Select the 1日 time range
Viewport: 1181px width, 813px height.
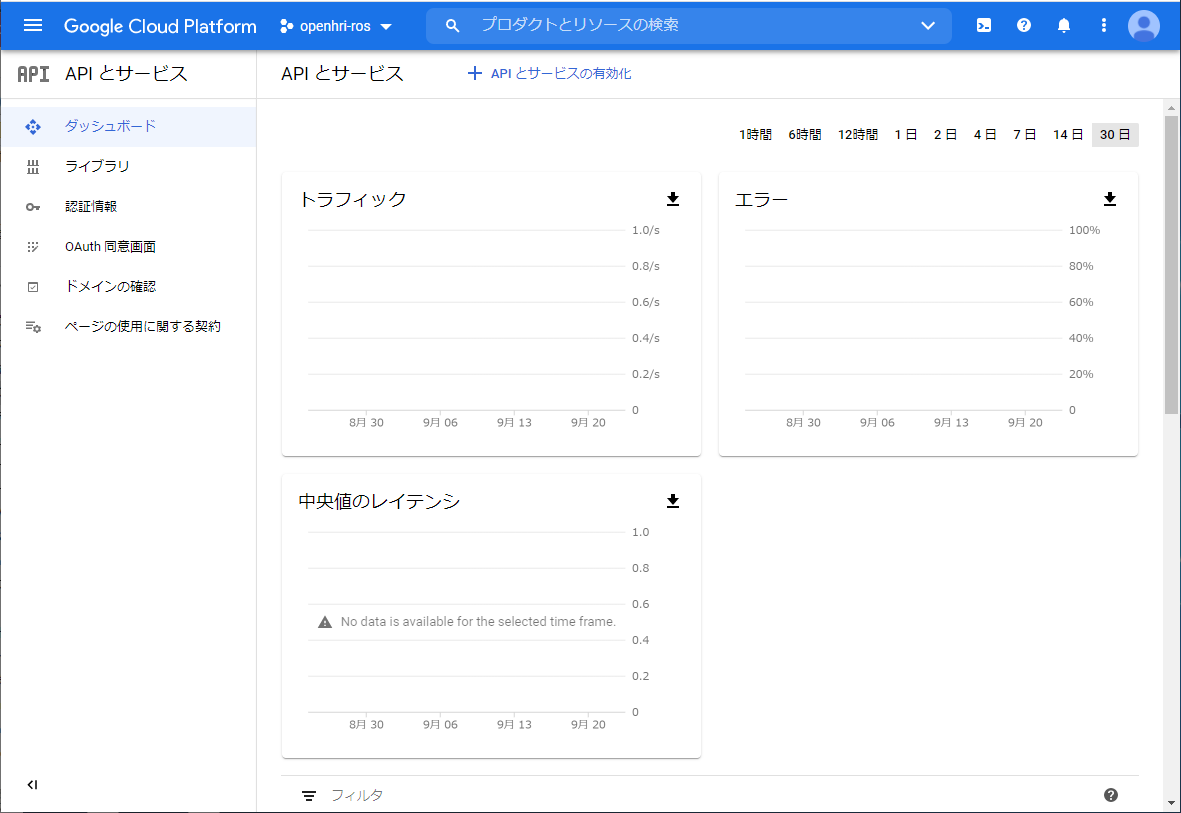coord(906,135)
